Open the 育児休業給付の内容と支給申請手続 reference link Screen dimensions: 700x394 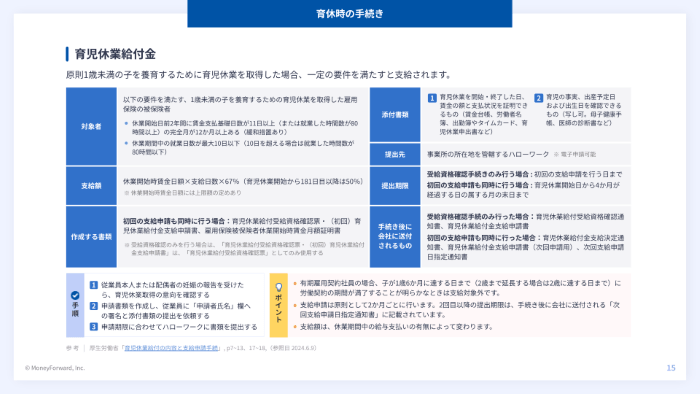[171, 348]
